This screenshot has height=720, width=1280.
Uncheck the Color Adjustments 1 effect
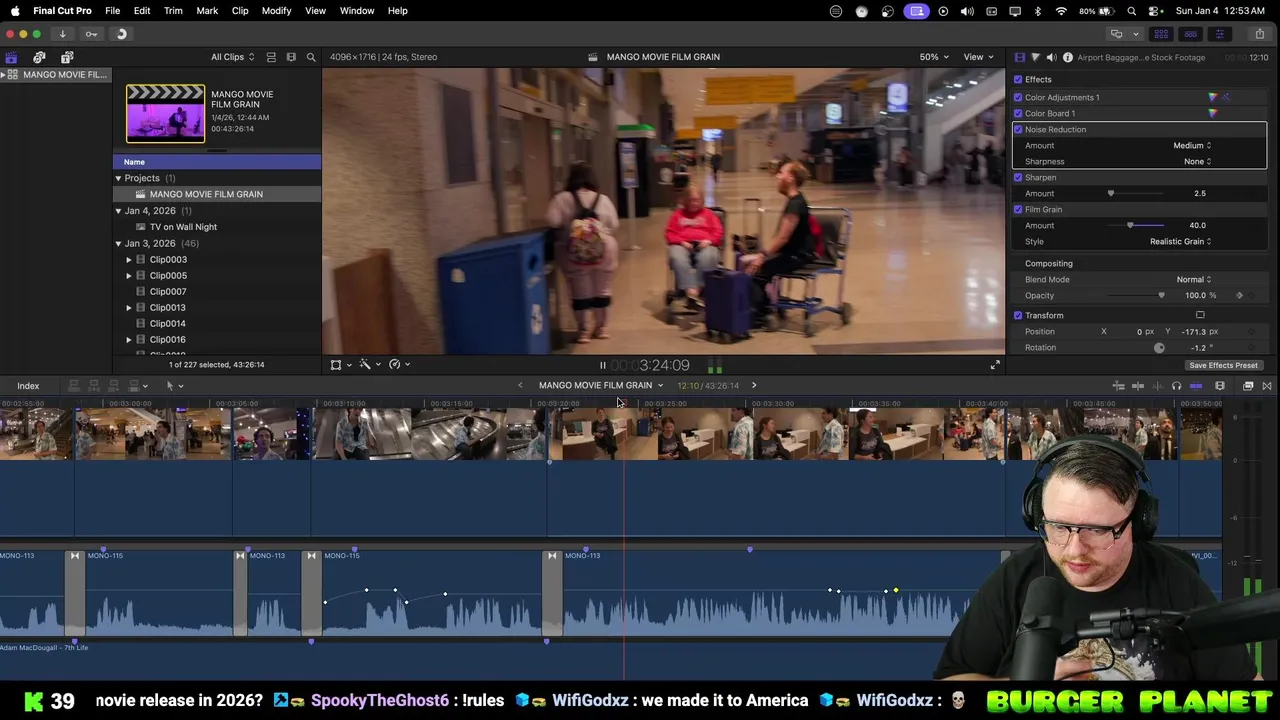[1018, 97]
